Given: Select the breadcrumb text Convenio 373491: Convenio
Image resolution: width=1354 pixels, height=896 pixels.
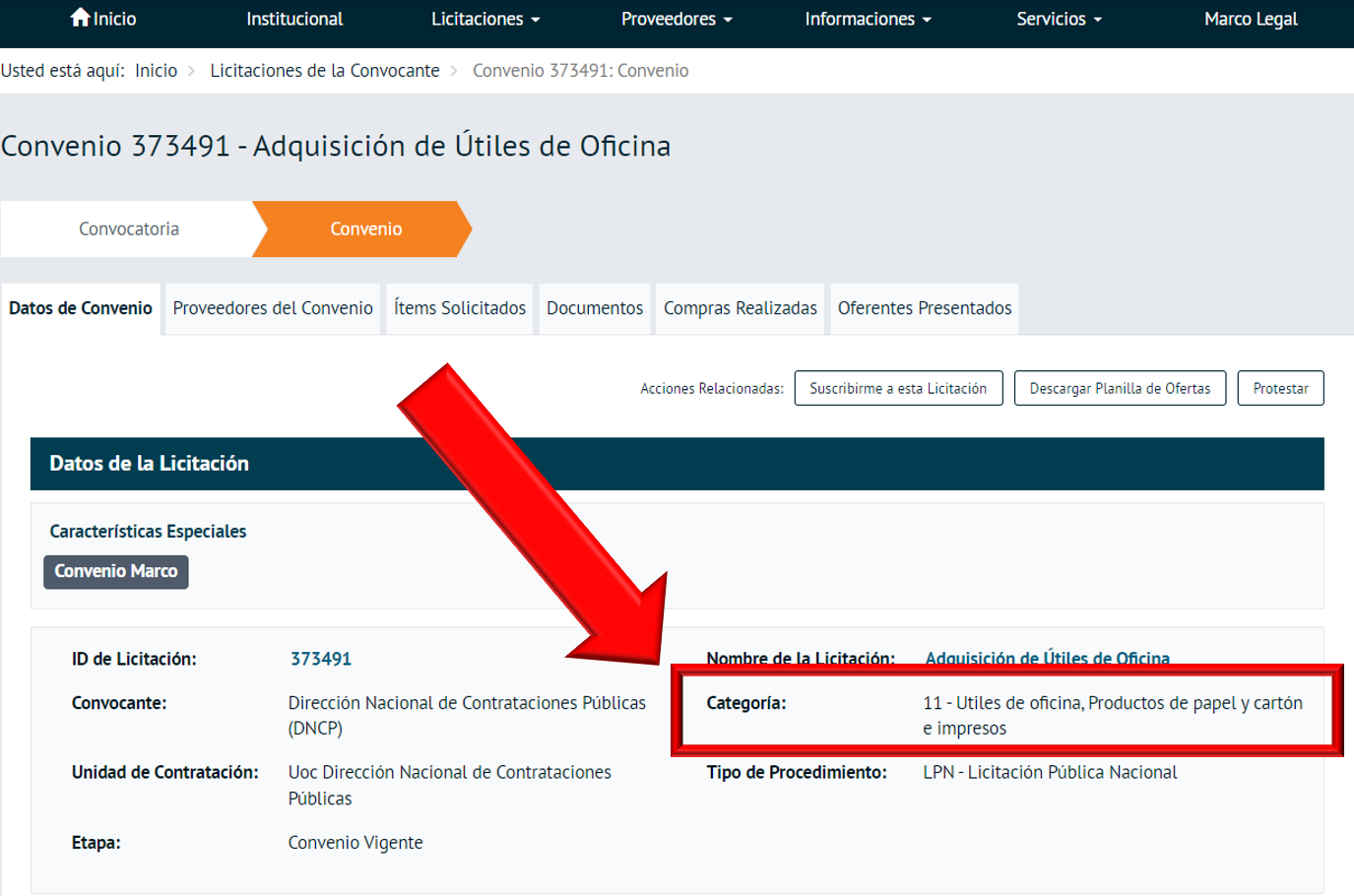Looking at the screenshot, I should pyautogui.click(x=580, y=71).
